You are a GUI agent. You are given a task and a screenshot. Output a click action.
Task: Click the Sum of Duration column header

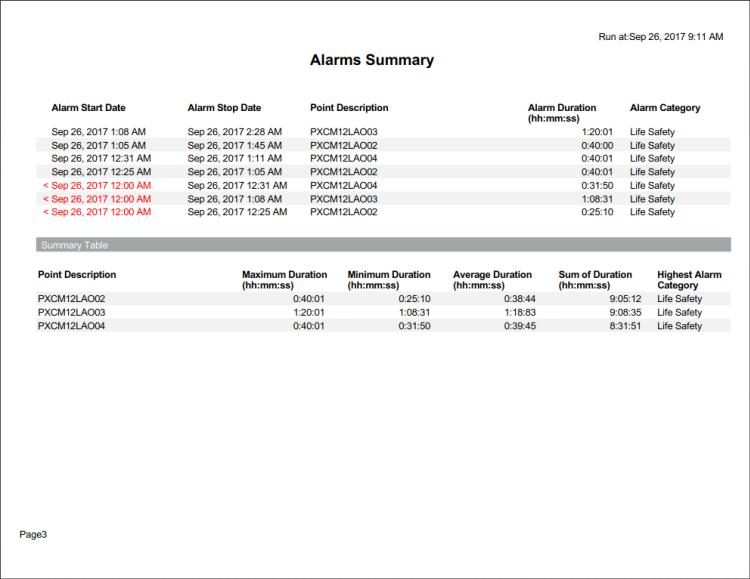point(595,280)
